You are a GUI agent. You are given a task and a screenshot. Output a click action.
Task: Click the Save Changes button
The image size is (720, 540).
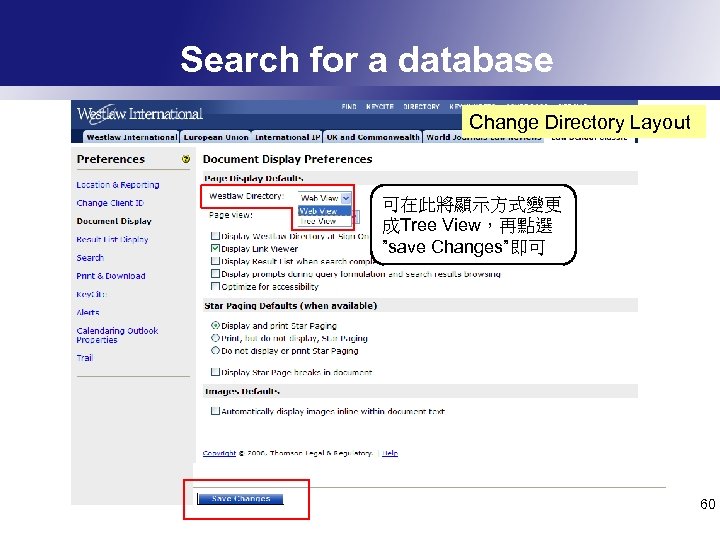[x=240, y=499]
